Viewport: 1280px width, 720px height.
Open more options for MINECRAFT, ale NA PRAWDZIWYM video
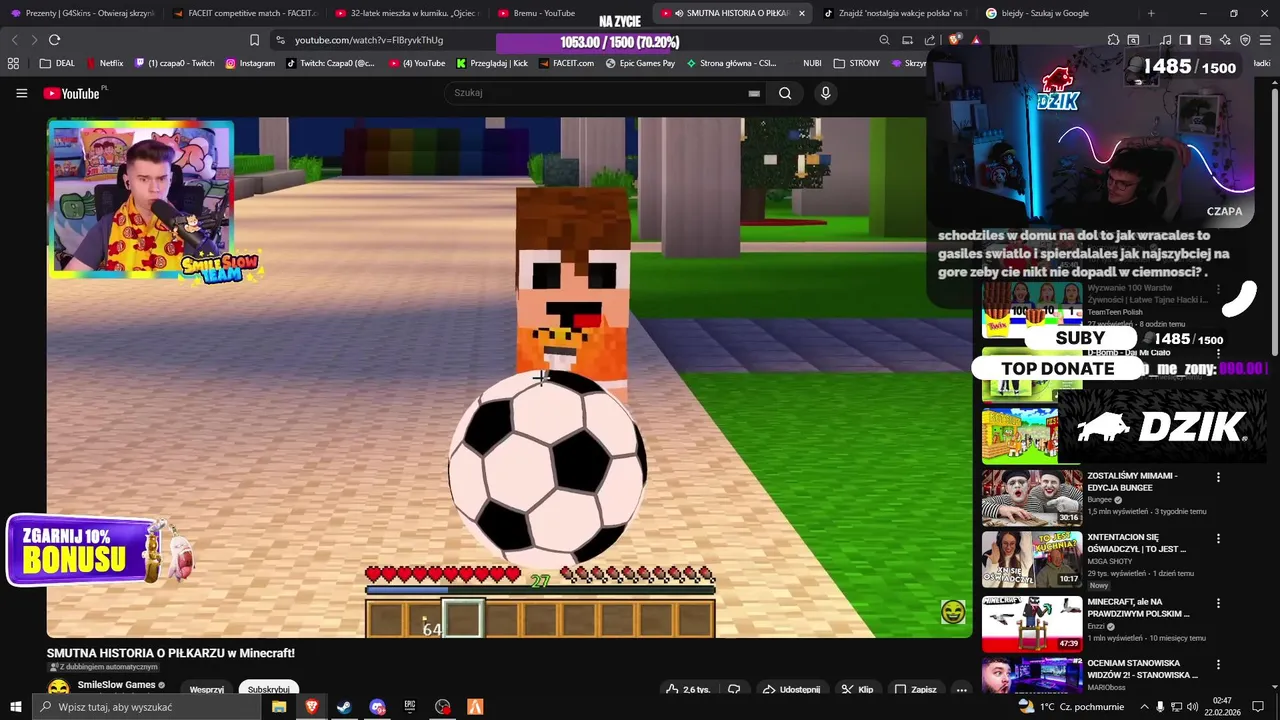pyautogui.click(x=1218, y=603)
